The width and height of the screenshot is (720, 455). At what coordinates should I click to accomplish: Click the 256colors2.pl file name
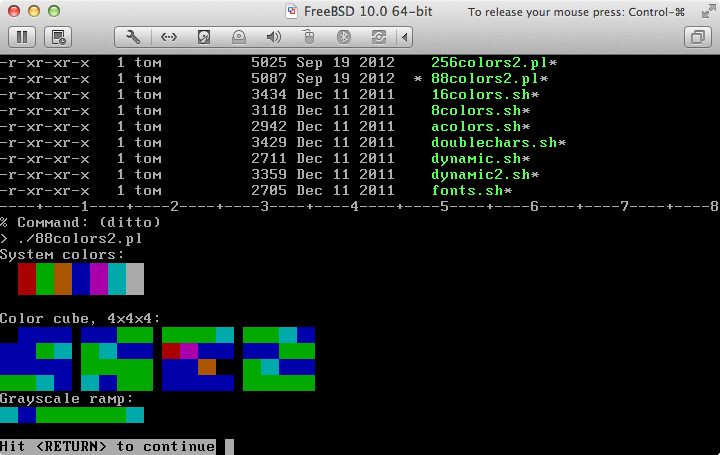click(x=490, y=63)
